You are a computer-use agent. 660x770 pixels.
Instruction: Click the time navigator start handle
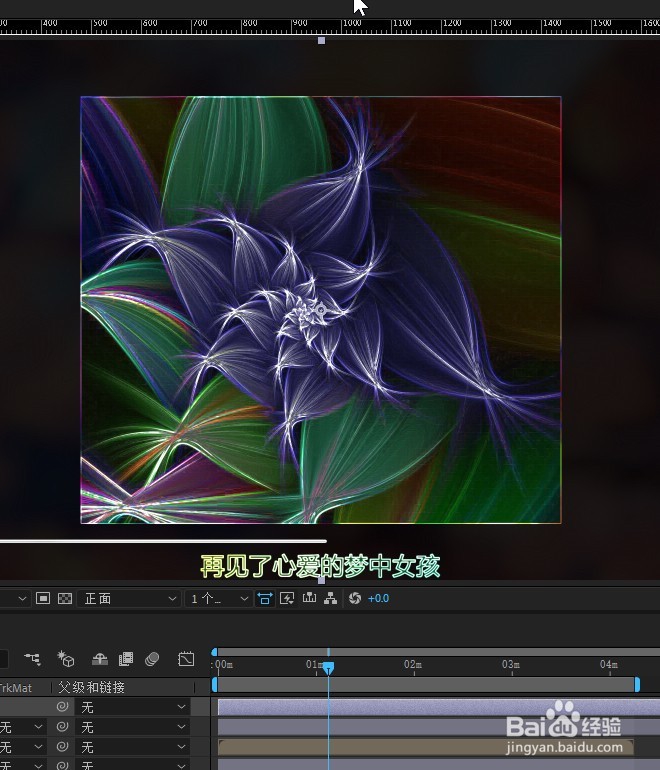(x=214, y=652)
